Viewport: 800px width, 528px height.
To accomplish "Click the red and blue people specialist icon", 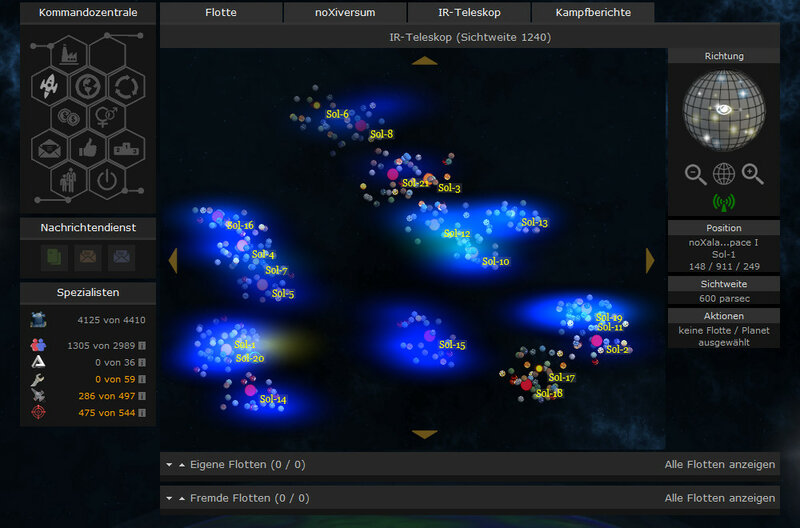I will tap(38, 345).
